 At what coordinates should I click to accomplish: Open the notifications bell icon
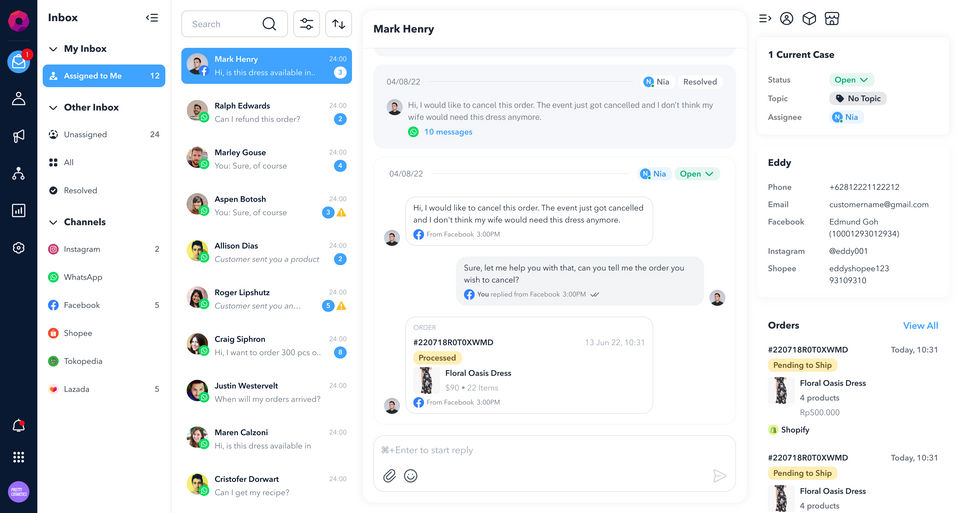pos(18,425)
